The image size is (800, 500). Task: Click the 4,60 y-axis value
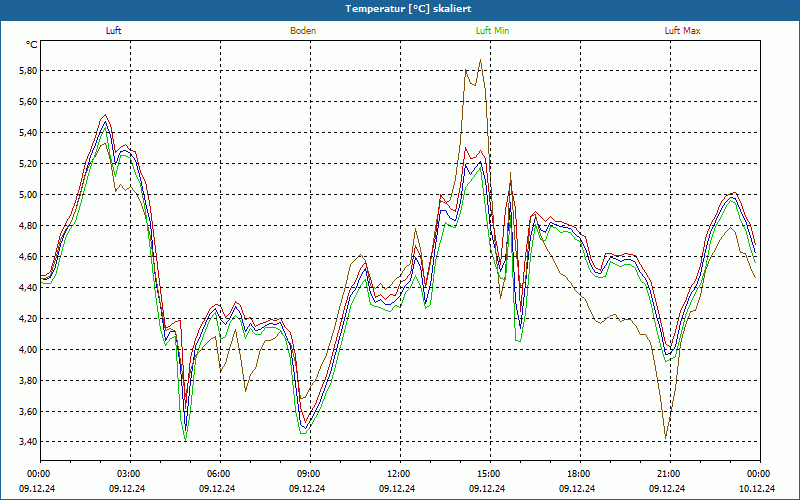pos(28,257)
